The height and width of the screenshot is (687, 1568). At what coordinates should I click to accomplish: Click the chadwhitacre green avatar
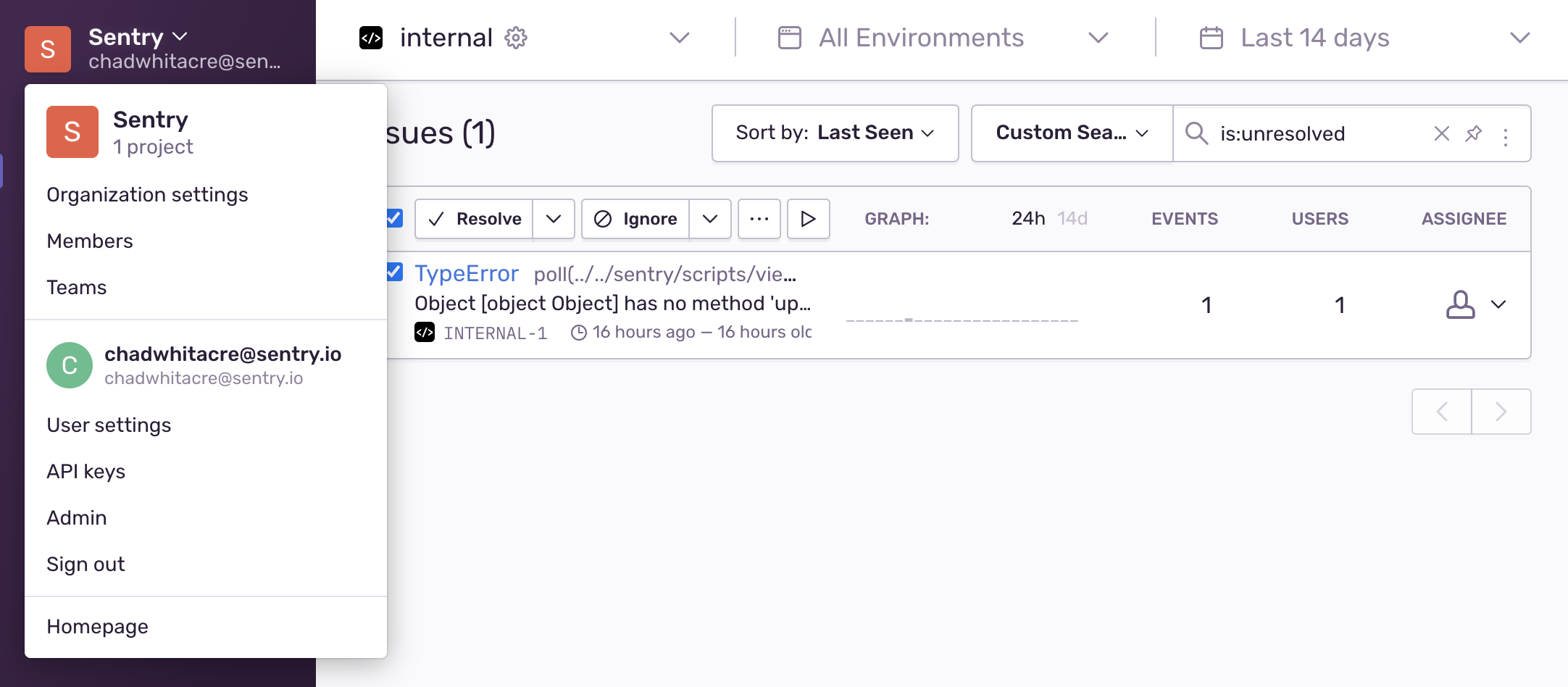[x=70, y=365]
